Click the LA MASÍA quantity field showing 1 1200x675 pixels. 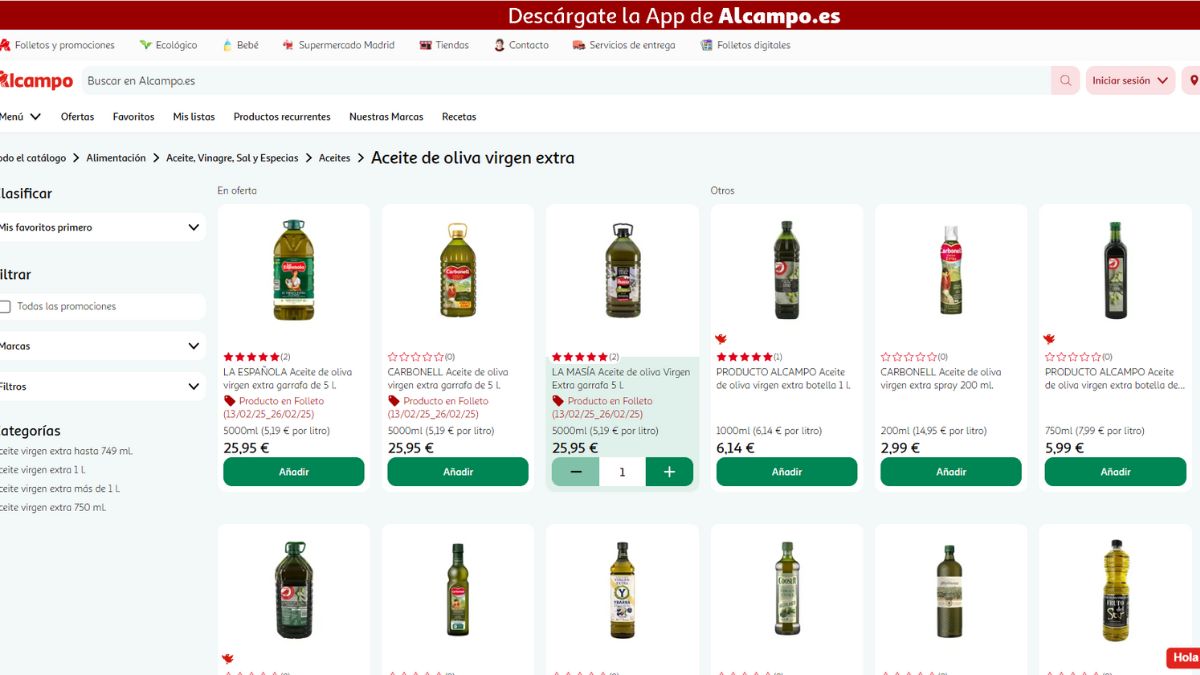coord(622,472)
